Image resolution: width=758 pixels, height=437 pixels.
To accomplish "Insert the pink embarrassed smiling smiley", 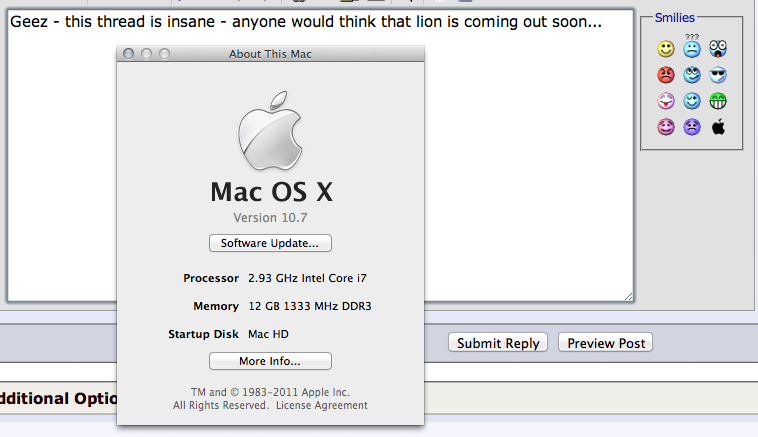I will pyautogui.click(x=666, y=127).
